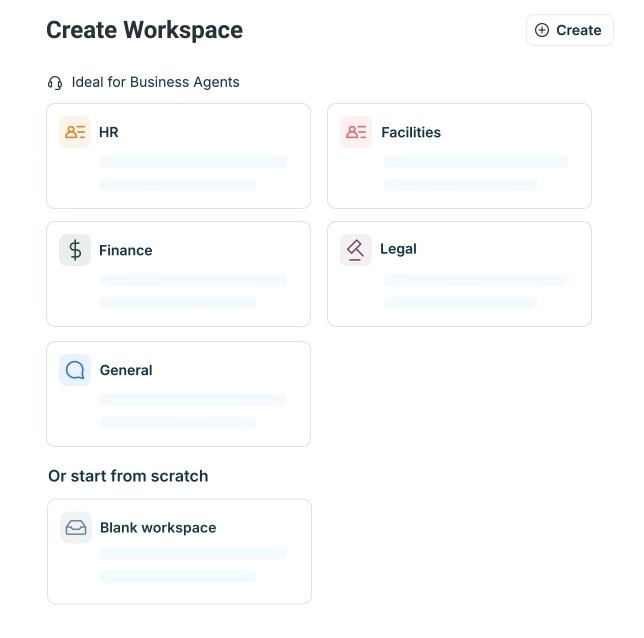This screenshot has height=638, width=644.
Task: Choose the General template title
Action: click(126, 370)
